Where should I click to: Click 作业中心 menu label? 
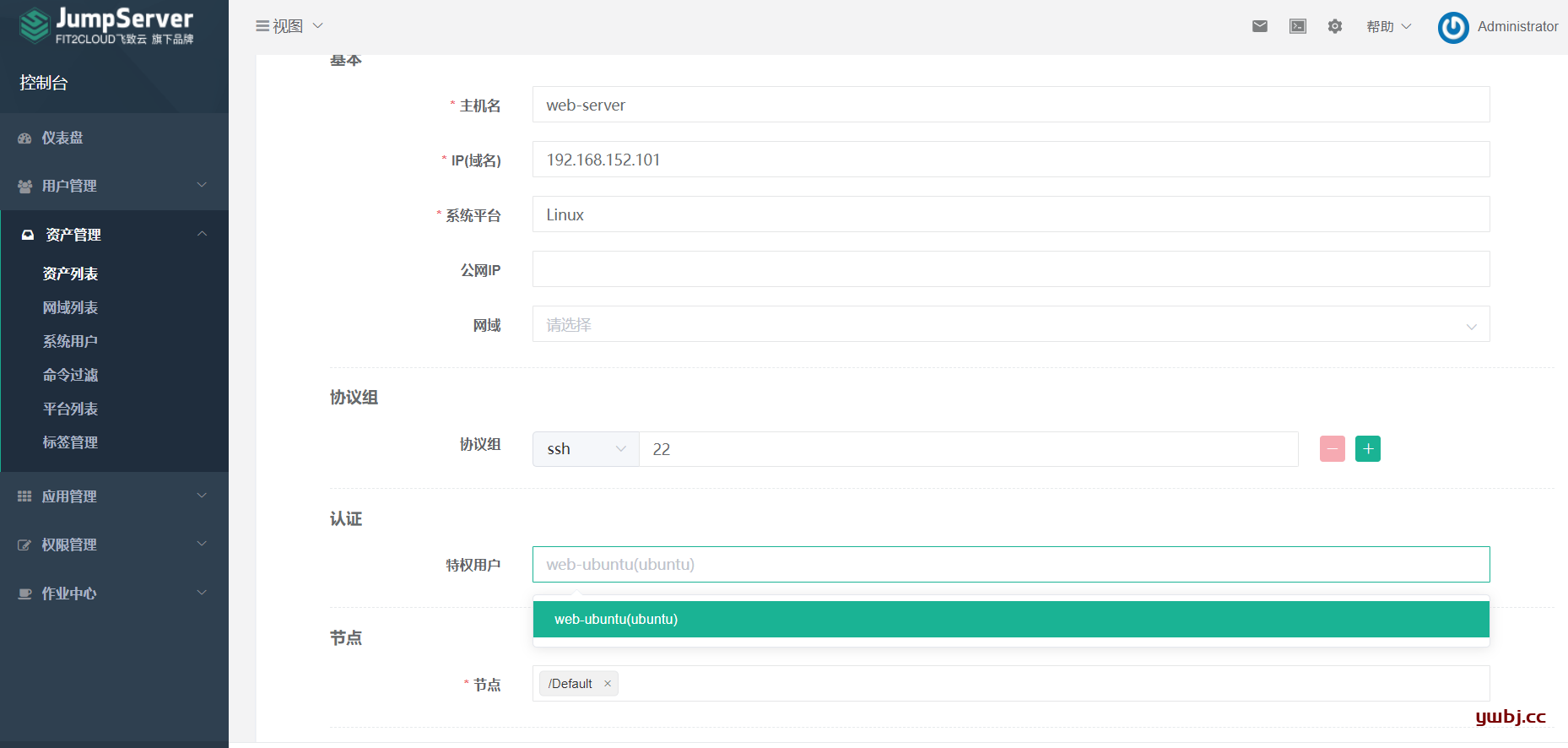(x=69, y=594)
